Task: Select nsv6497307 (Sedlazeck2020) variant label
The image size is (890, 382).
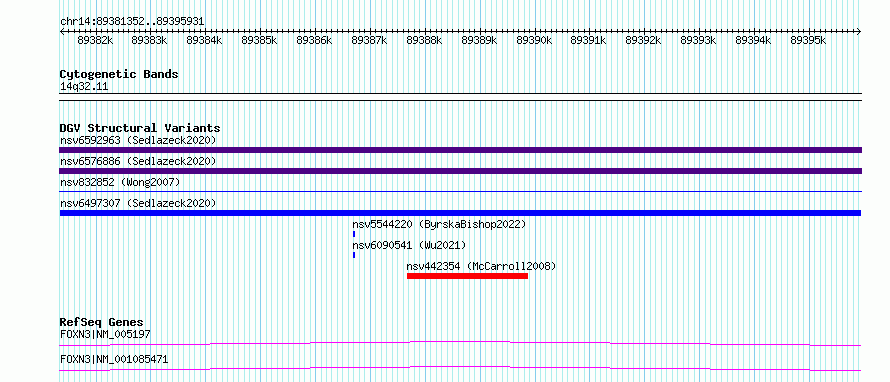Action: (138, 203)
